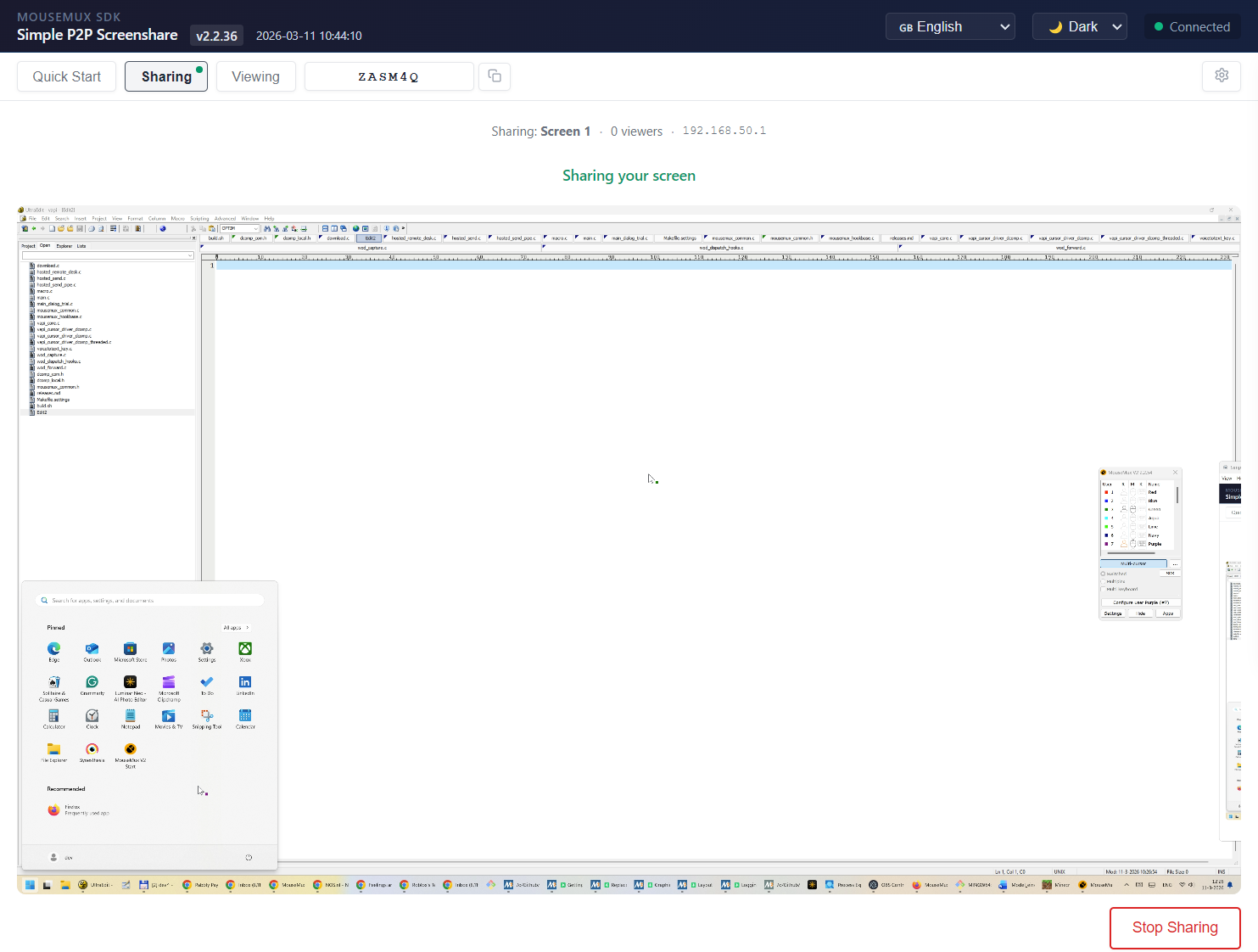Click the Save icon in UltraEdit's toolbar
The width and height of the screenshot is (1258, 952).
coord(81,228)
